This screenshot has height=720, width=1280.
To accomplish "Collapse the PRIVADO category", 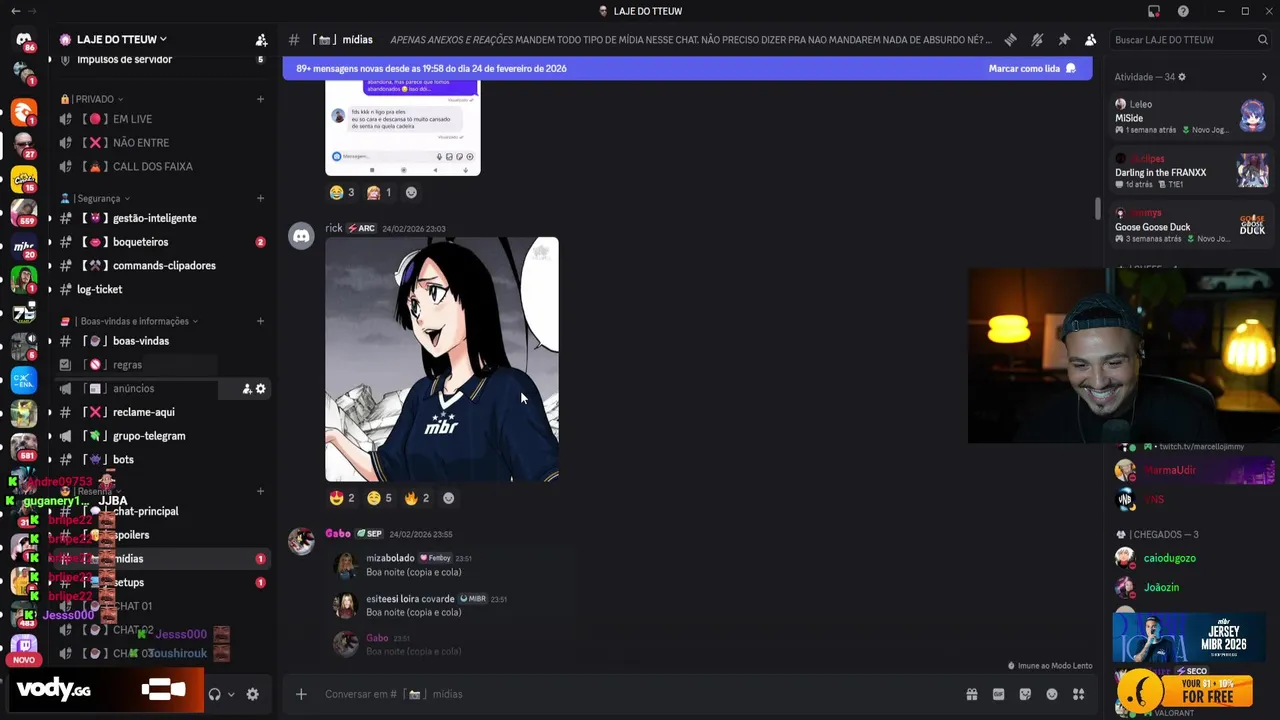I will click(92, 99).
